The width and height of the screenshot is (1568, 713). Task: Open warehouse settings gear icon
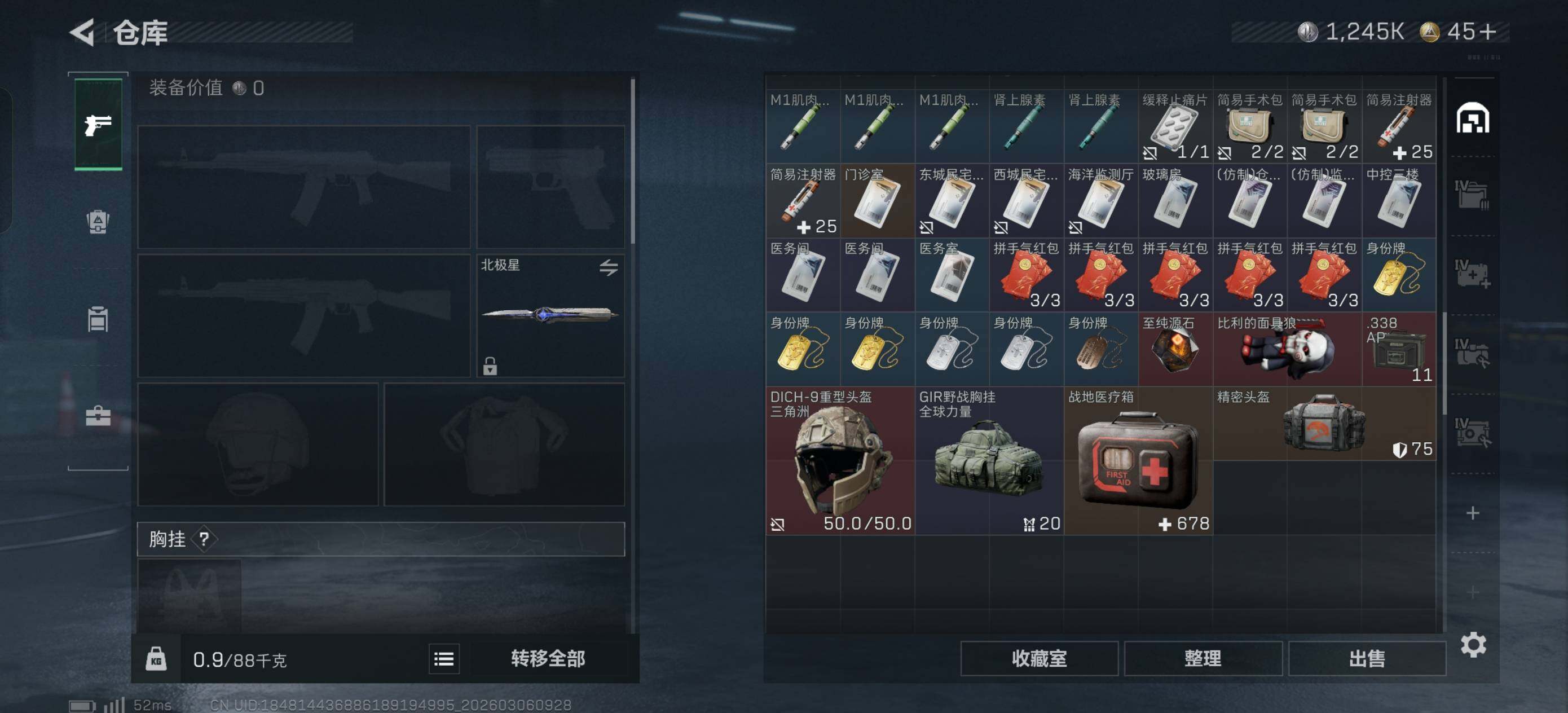[x=1473, y=644]
